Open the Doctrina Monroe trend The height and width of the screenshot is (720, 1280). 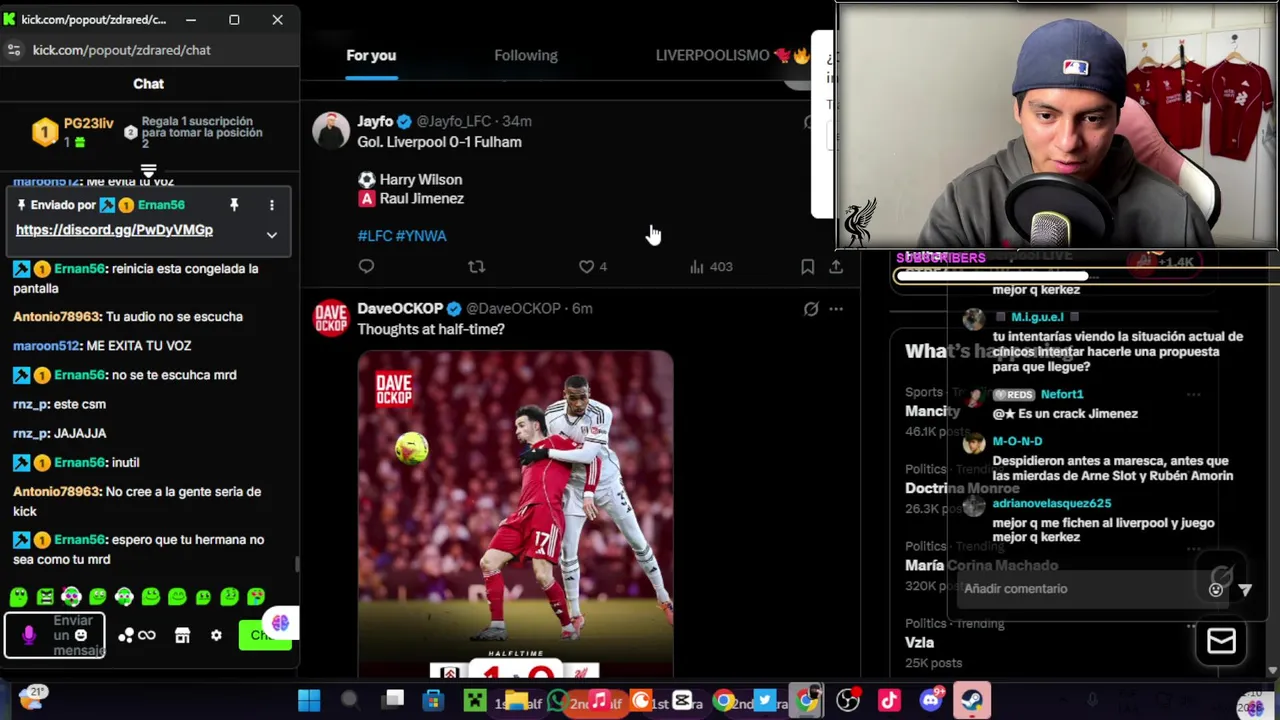tap(962, 488)
